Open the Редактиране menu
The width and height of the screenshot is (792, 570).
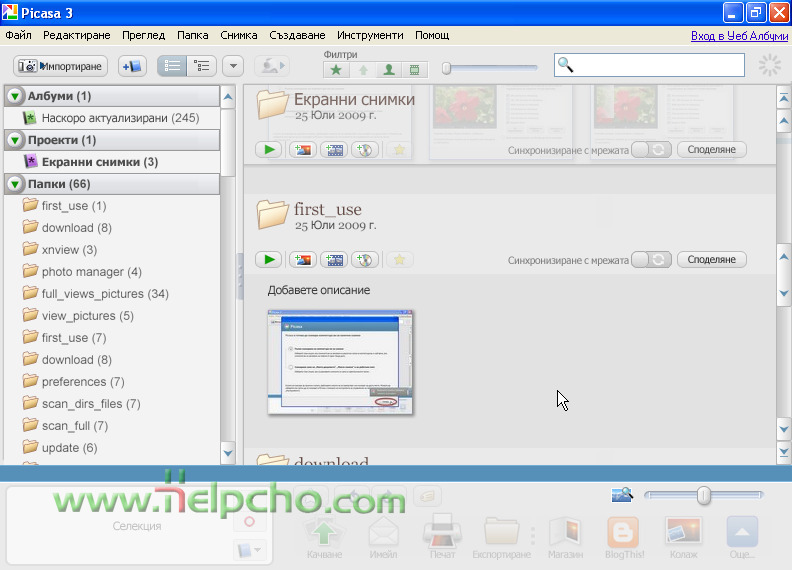coord(77,35)
